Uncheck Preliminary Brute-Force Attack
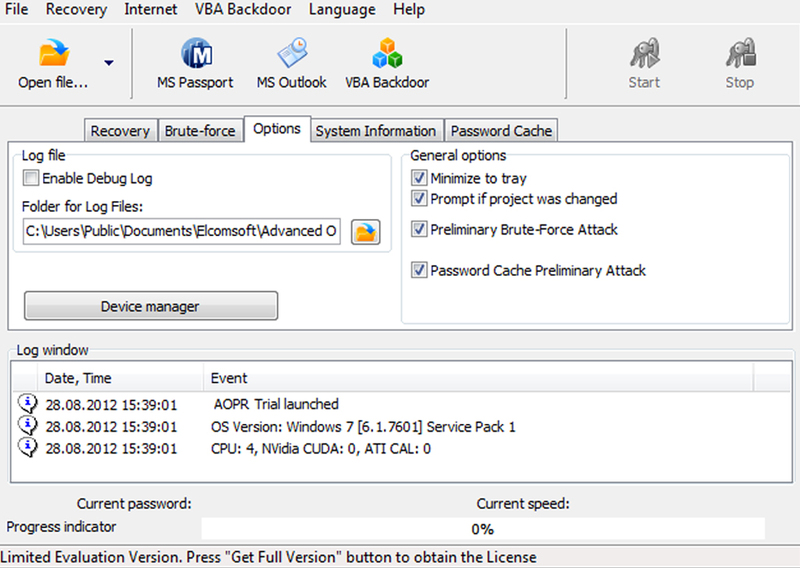This screenshot has height=568, width=800. click(419, 229)
